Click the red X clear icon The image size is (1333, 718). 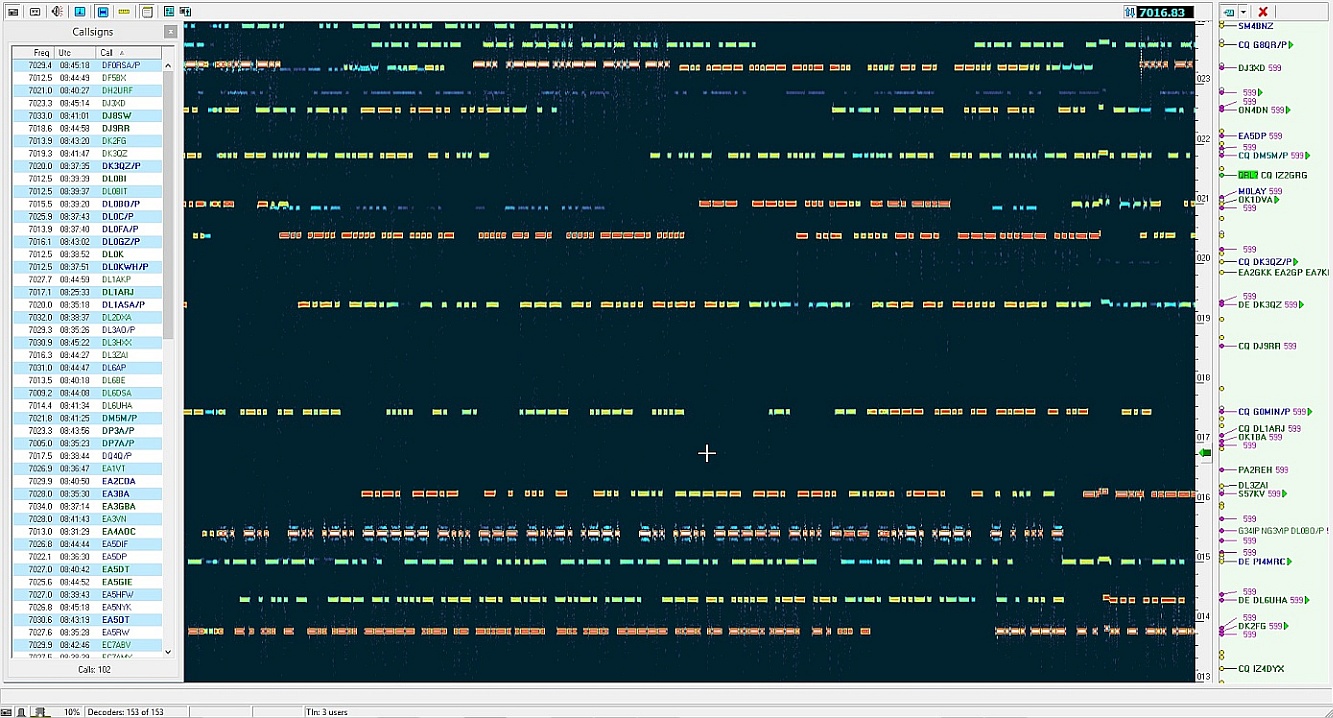point(1263,12)
